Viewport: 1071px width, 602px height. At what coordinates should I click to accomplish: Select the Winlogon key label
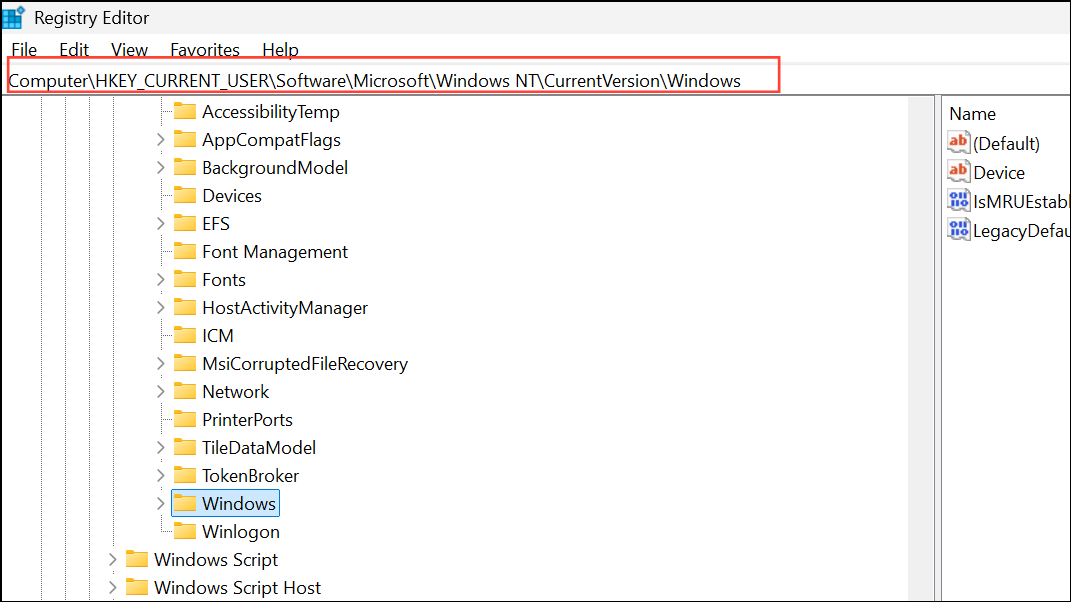240,532
